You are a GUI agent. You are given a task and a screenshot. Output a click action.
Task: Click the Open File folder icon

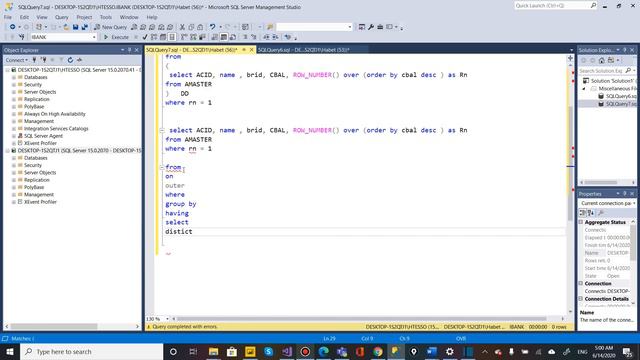point(66,27)
